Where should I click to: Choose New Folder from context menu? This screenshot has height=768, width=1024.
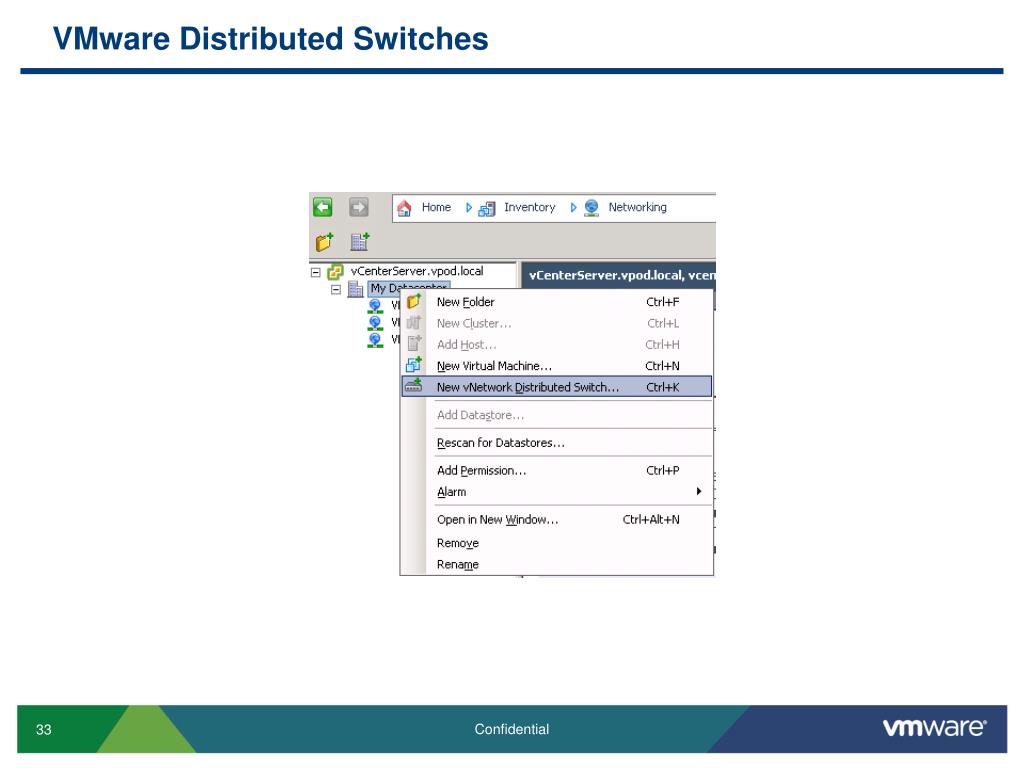tap(557, 302)
